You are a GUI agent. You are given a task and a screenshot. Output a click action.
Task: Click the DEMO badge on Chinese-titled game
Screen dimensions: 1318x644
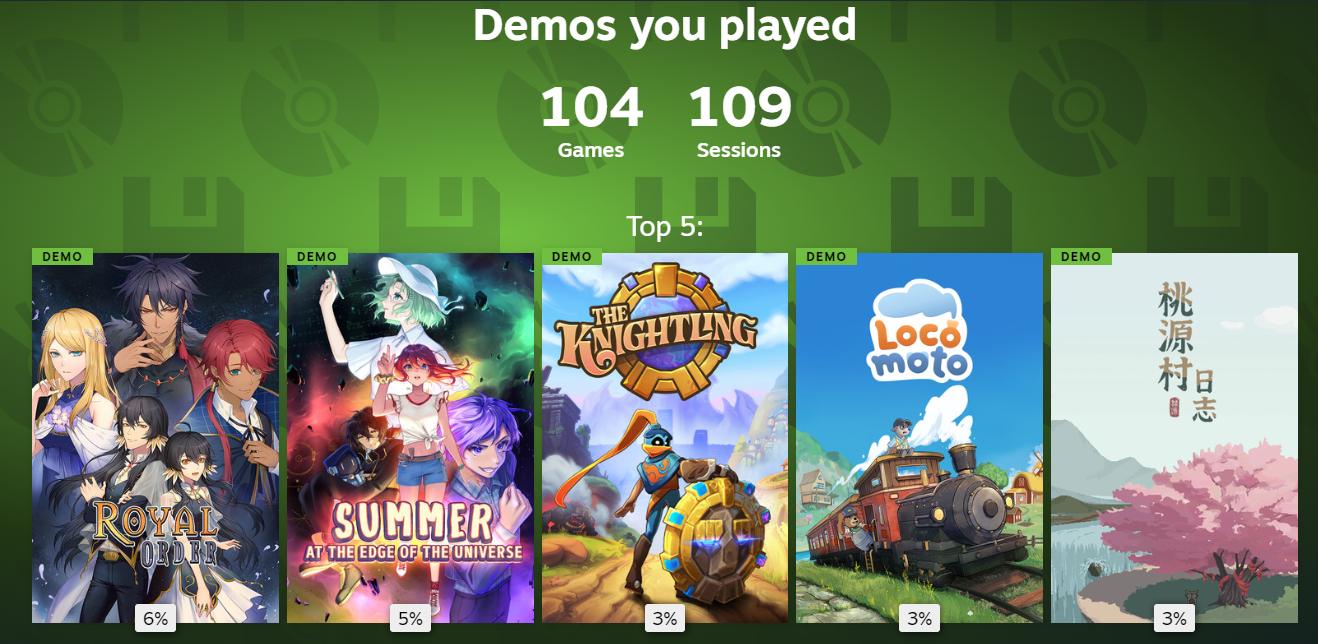(x=1081, y=257)
